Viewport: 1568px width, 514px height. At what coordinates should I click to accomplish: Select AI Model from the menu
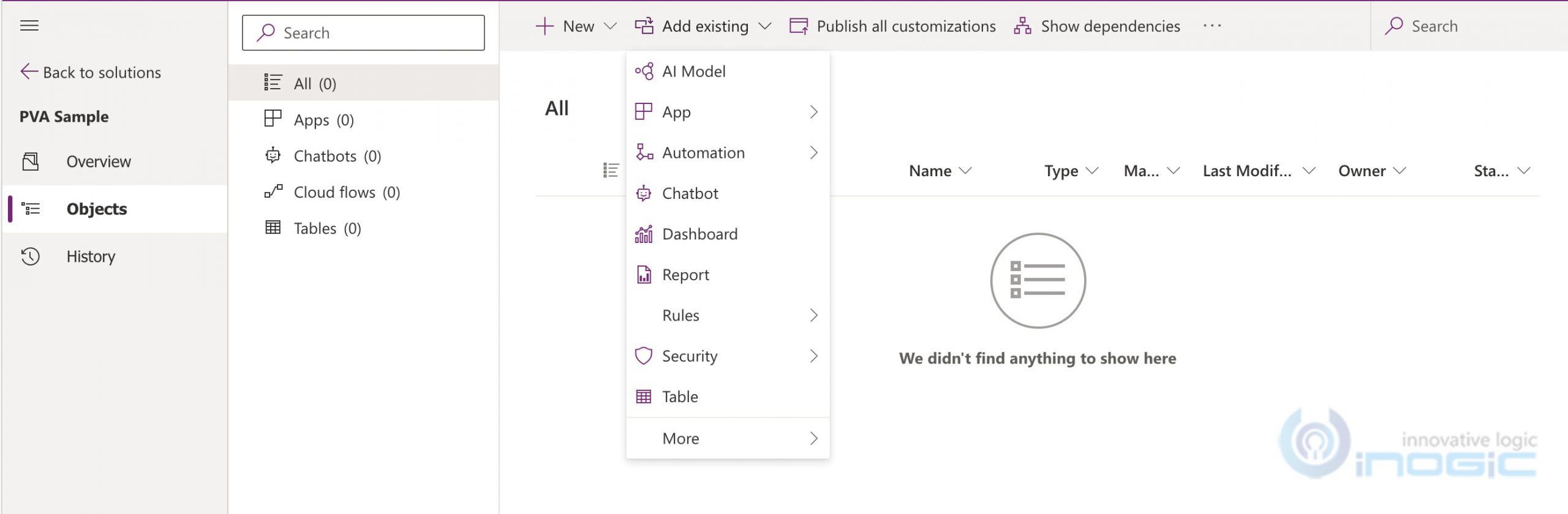[x=728, y=72]
